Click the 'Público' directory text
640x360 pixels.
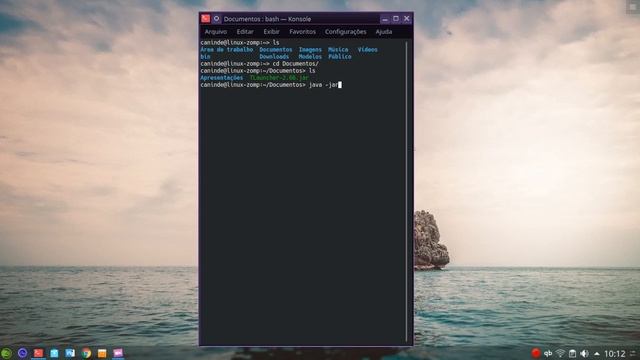[x=340, y=57]
